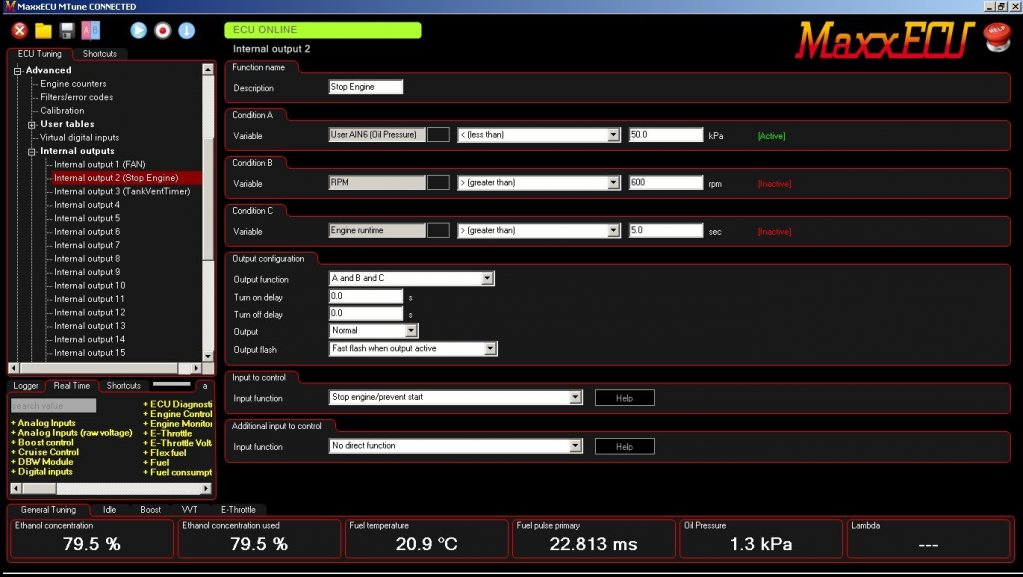Open the Output function dropdown
1023x577 pixels.
(x=487, y=279)
